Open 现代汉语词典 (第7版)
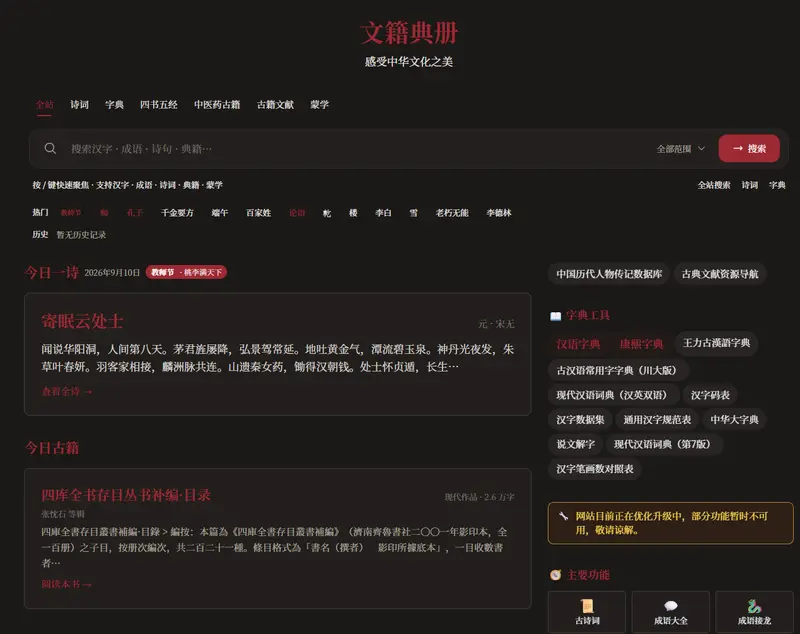800x634 pixels. click(664, 444)
